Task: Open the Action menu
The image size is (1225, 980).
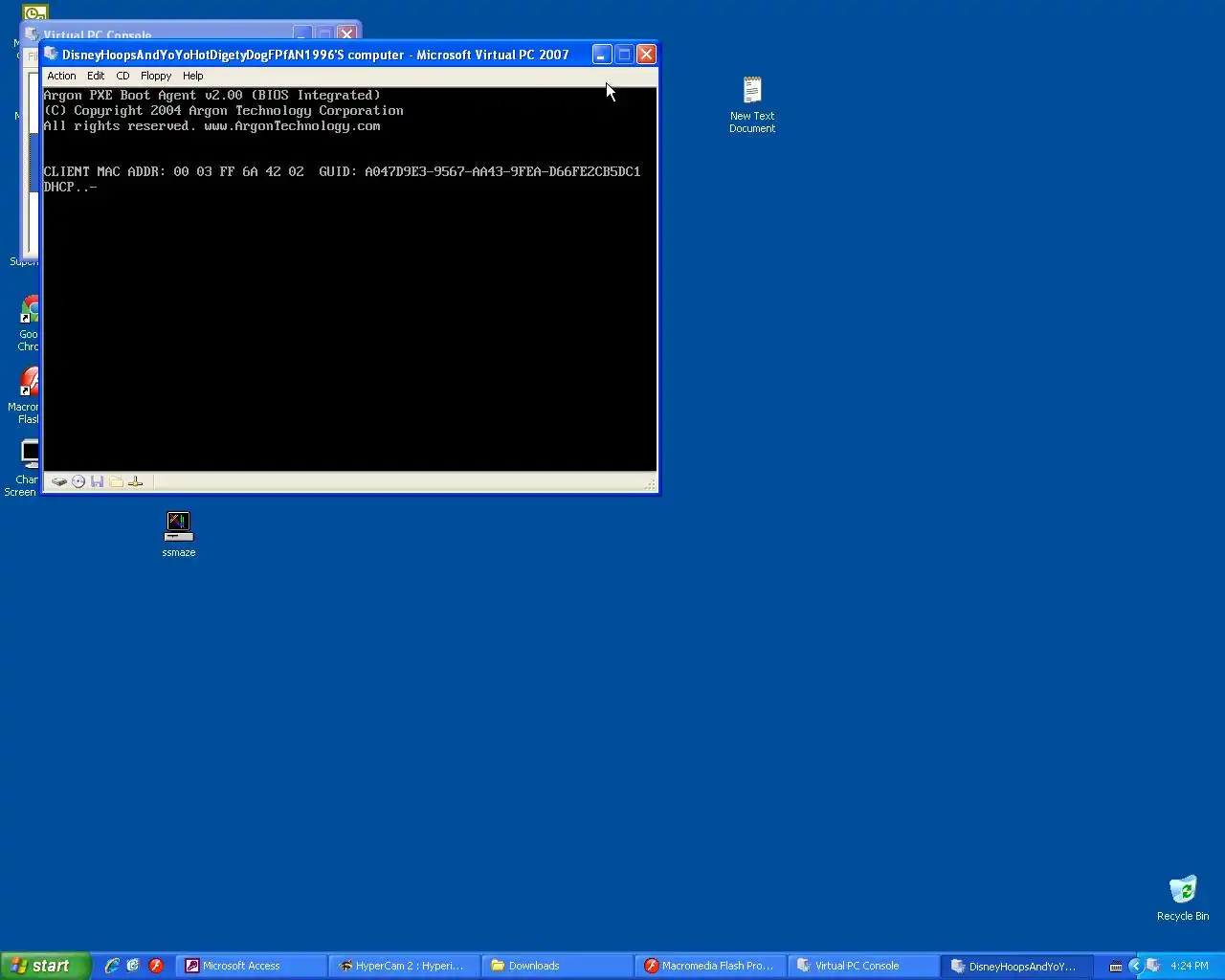Action: click(x=61, y=76)
